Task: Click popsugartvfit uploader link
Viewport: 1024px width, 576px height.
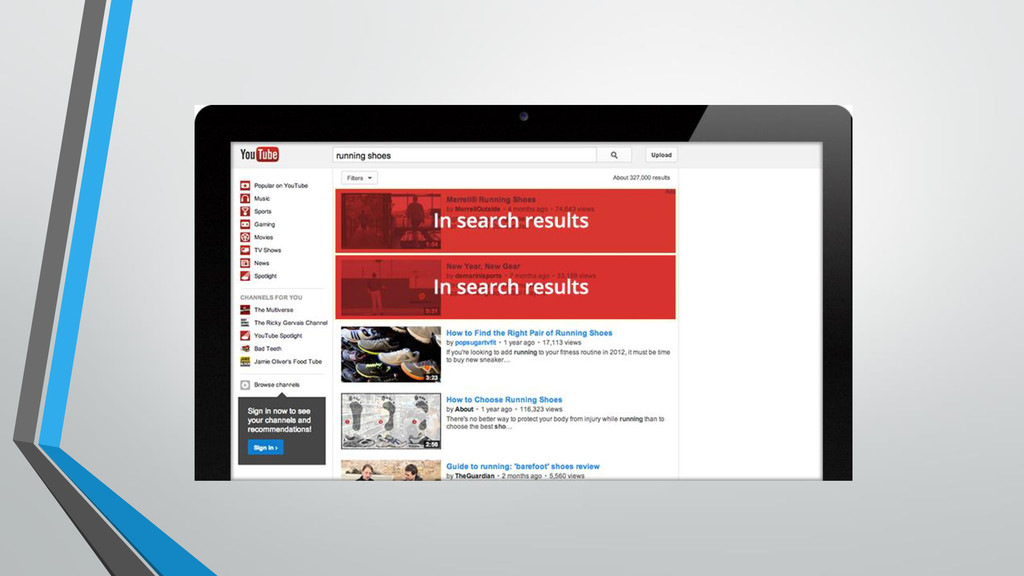Action: click(x=475, y=342)
